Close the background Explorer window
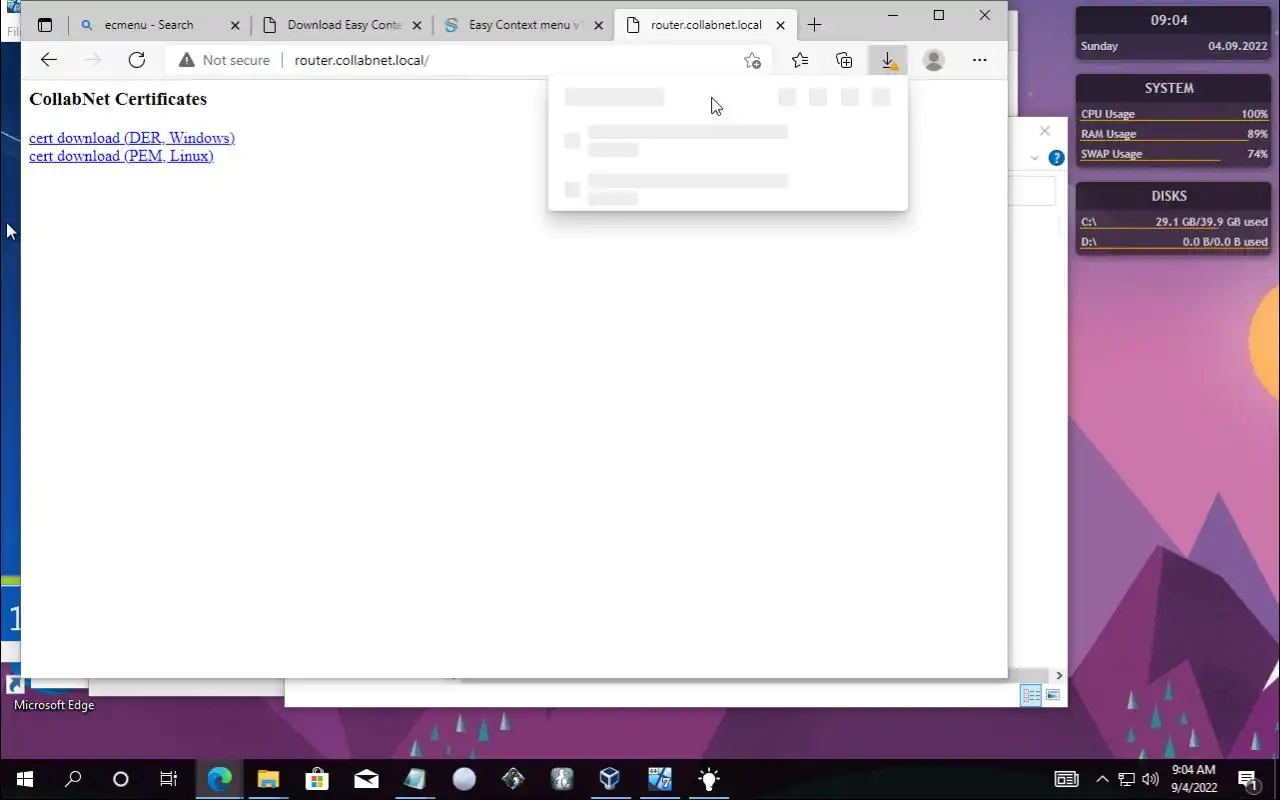The height and width of the screenshot is (800, 1280). [x=1045, y=131]
